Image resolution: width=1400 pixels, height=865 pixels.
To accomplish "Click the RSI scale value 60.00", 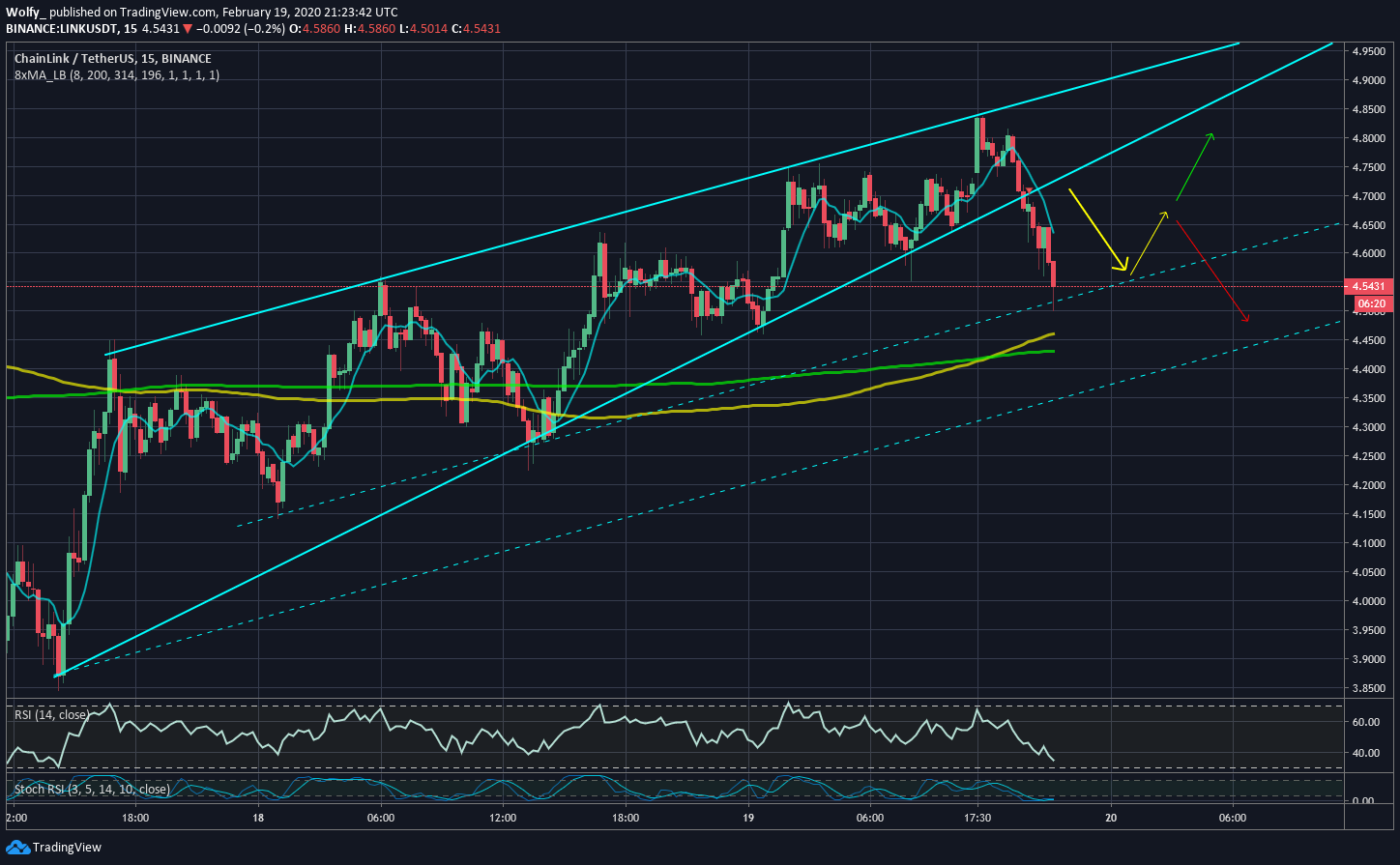I will (x=1365, y=722).
